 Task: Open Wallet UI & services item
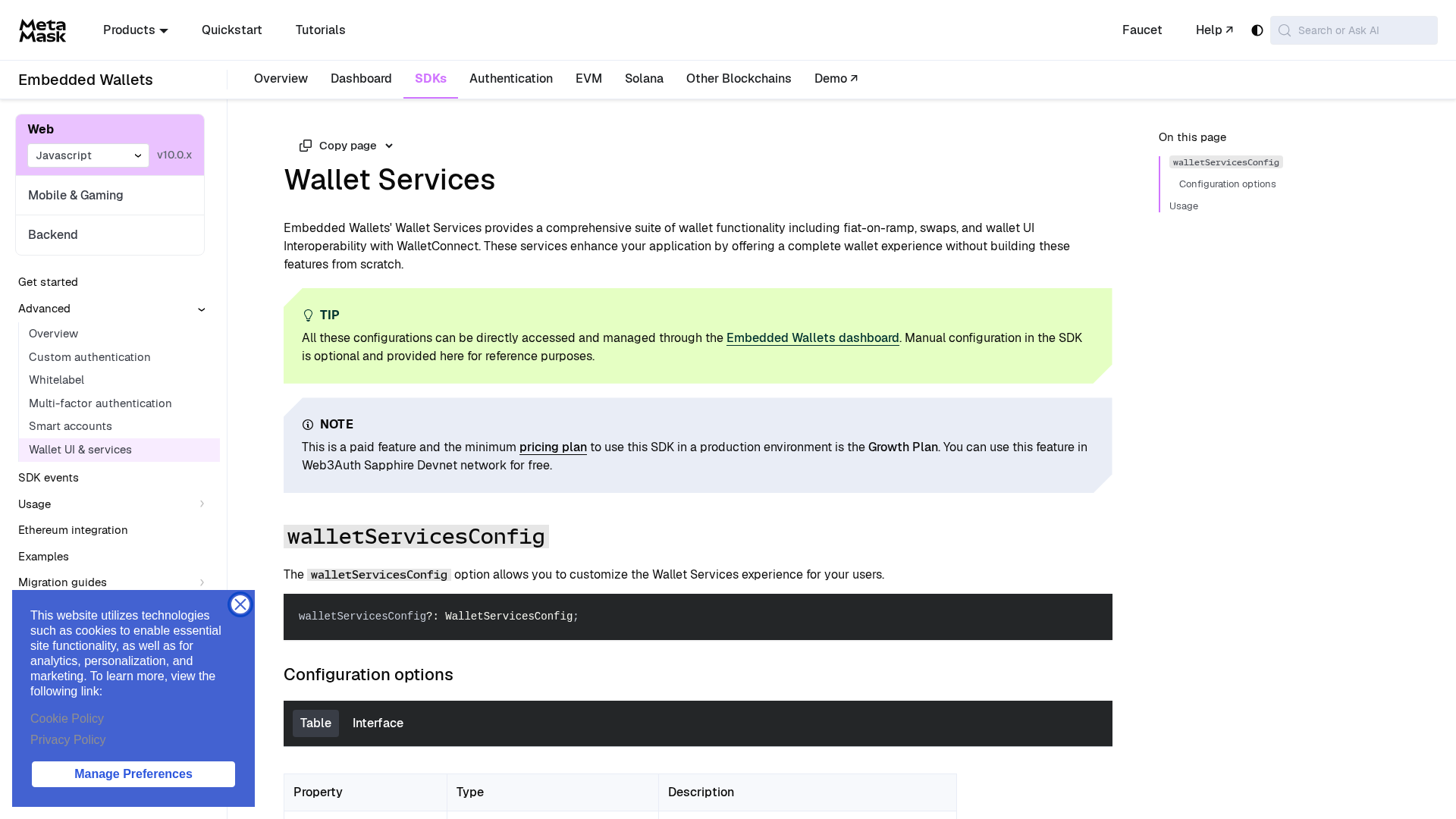point(119,450)
